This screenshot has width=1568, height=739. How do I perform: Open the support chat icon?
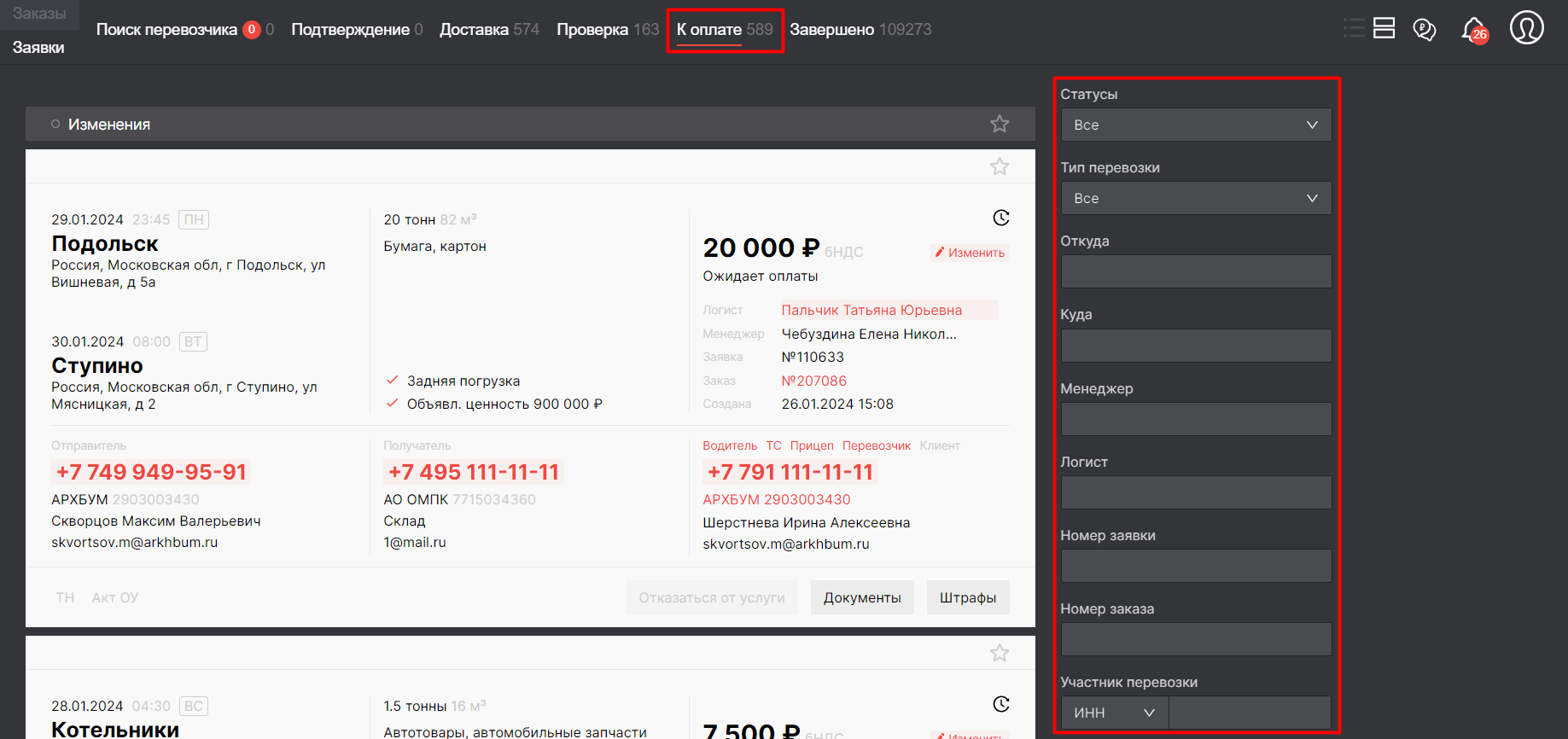point(1425,30)
